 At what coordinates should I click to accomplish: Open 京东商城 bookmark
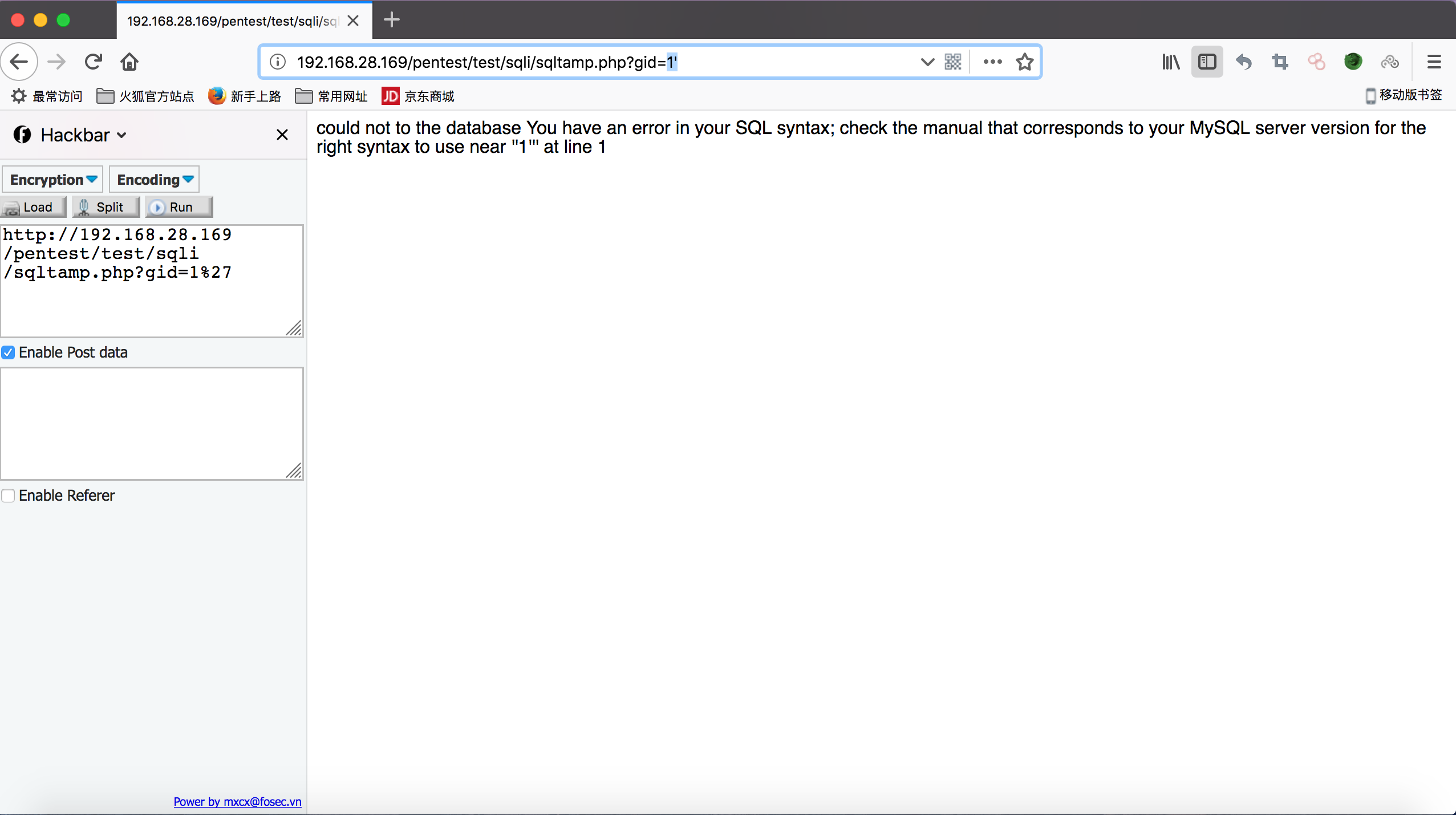(418, 96)
